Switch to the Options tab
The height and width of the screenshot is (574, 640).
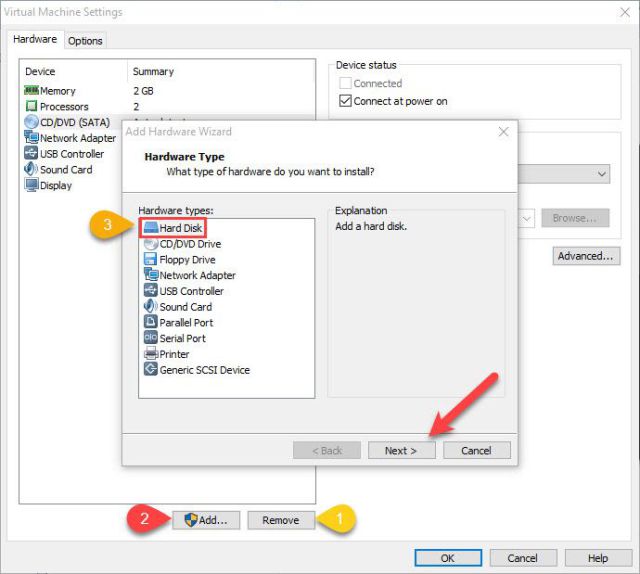(x=85, y=41)
